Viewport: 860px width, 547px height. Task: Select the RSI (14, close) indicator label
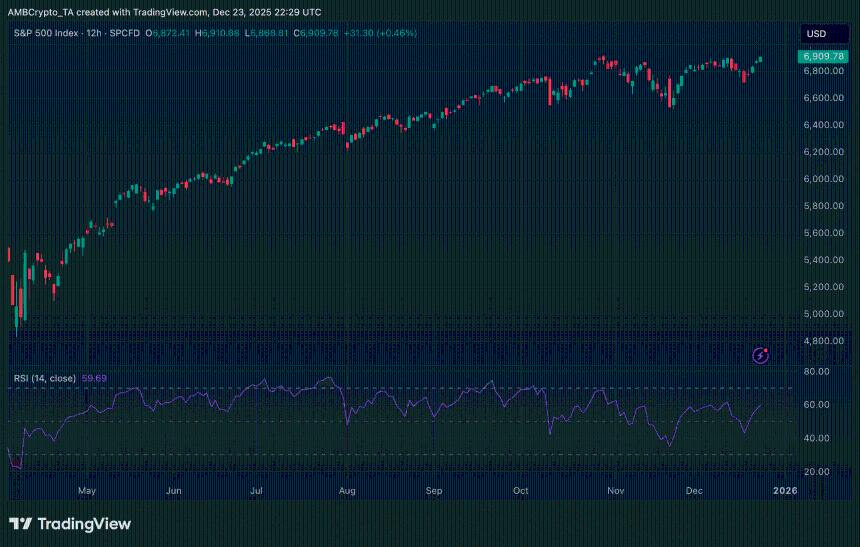point(44,378)
